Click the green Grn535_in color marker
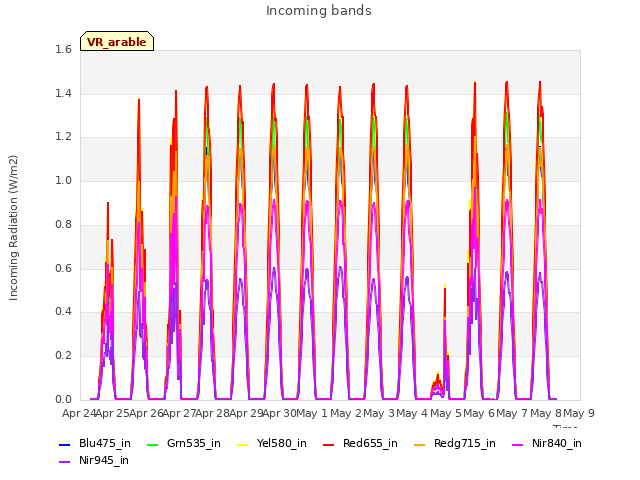Image resolution: width=640 pixels, height=480 pixels. pyautogui.click(x=152, y=444)
